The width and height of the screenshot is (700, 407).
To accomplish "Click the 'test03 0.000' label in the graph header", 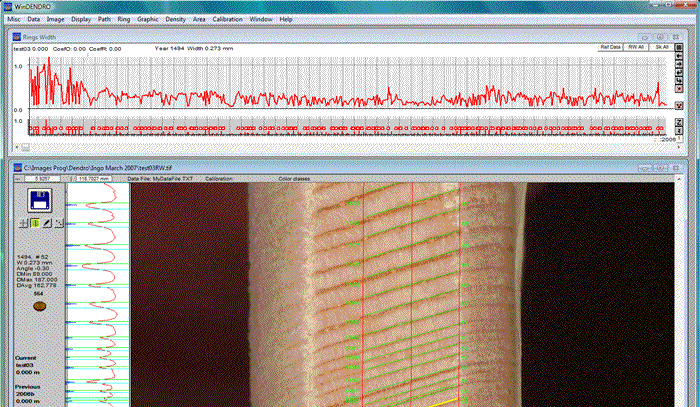I will point(31,49).
